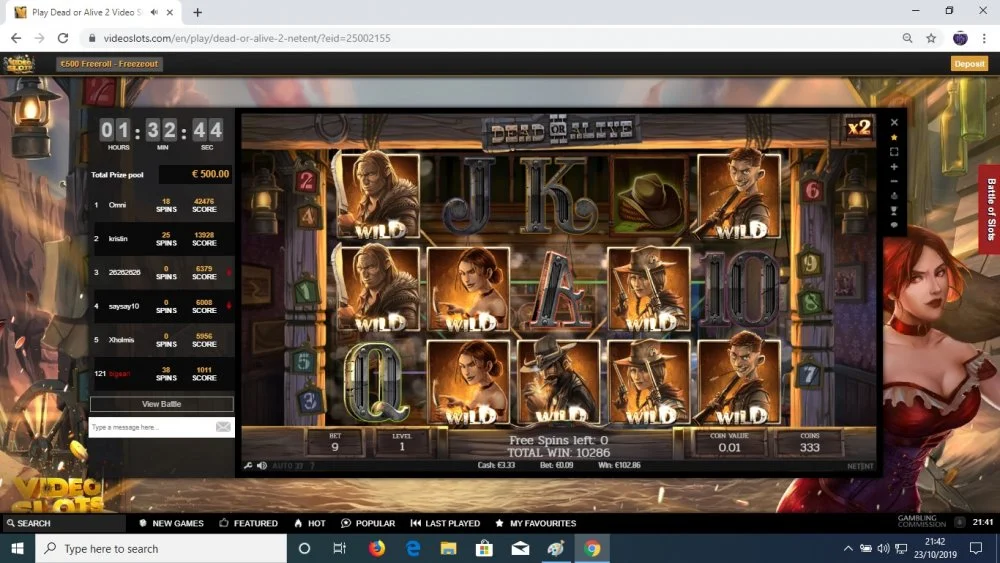Click the LEVEL 1 box
Screen dimensions: 1000x563
coord(402,442)
